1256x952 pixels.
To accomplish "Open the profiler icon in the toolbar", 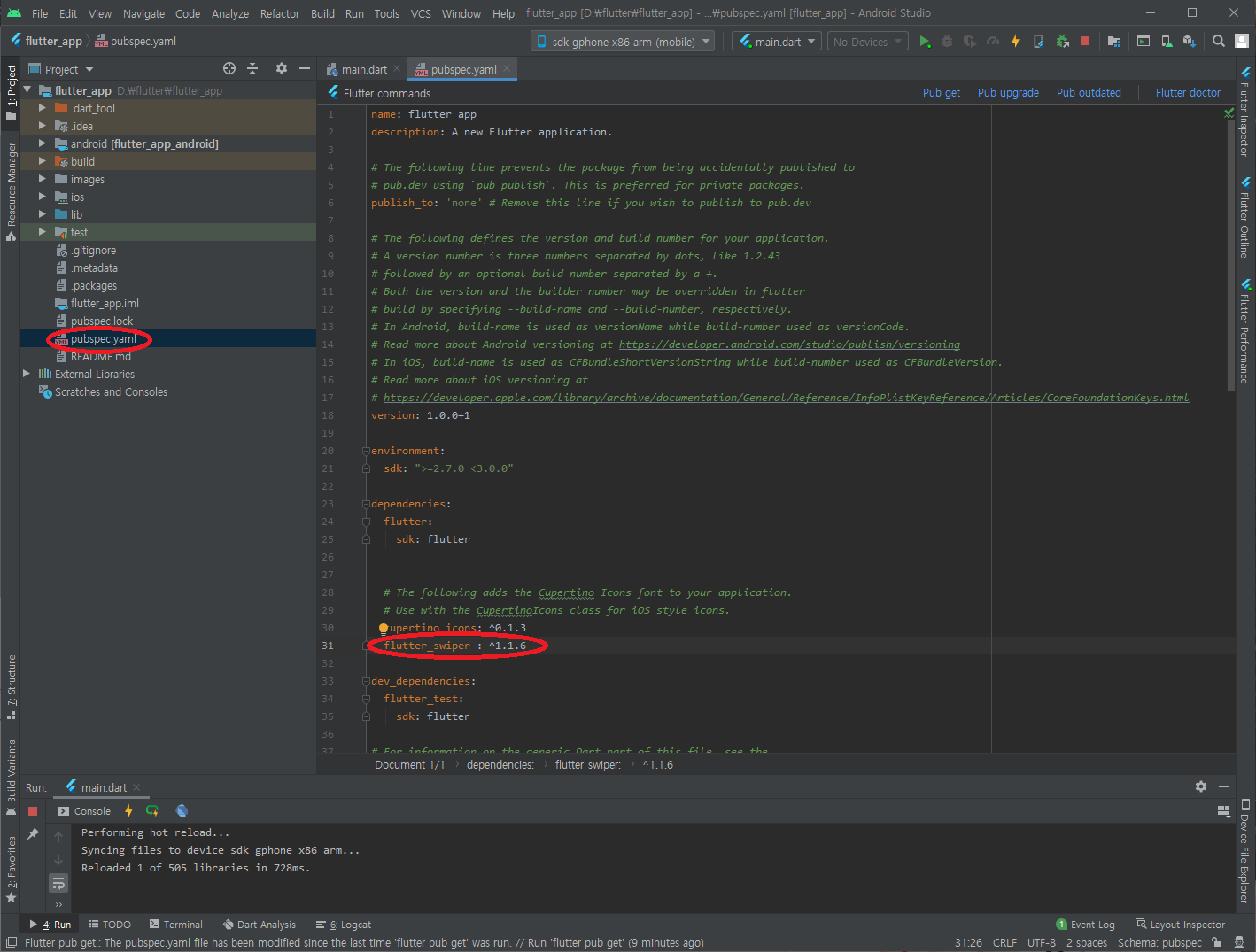I will [x=993, y=42].
